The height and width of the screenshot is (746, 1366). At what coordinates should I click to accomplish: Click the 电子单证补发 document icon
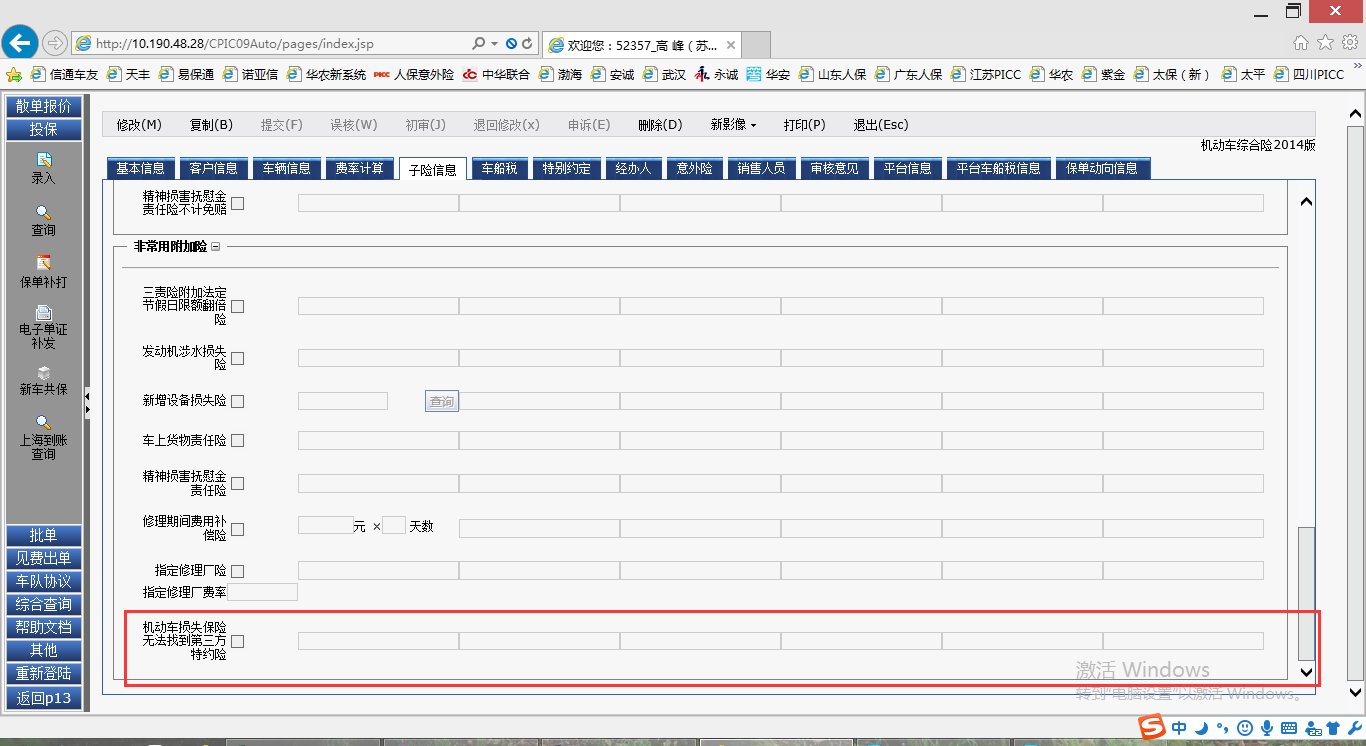point(44,312)
